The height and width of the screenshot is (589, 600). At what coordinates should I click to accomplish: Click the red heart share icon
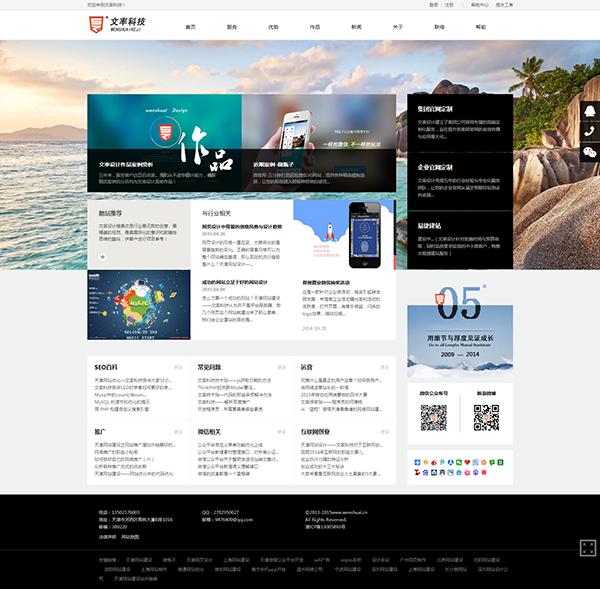pos(467,462)
